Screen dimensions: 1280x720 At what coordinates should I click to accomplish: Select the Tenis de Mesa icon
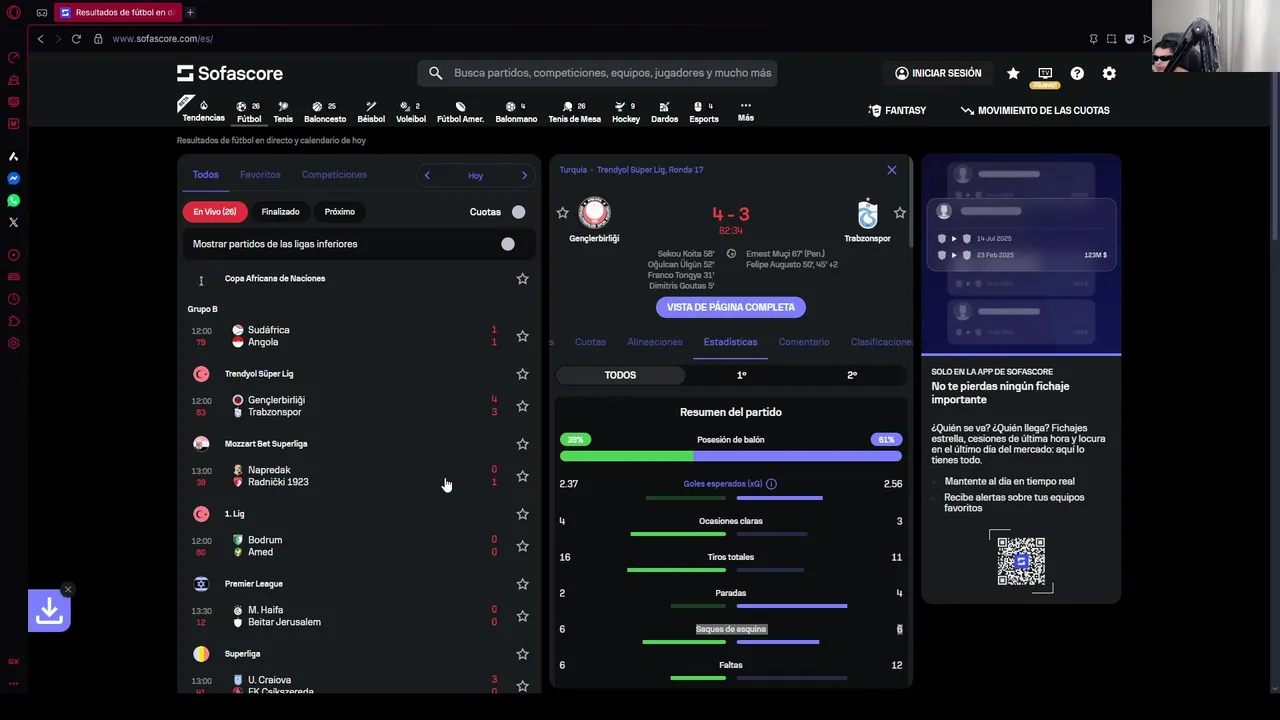tap(574, 112)
